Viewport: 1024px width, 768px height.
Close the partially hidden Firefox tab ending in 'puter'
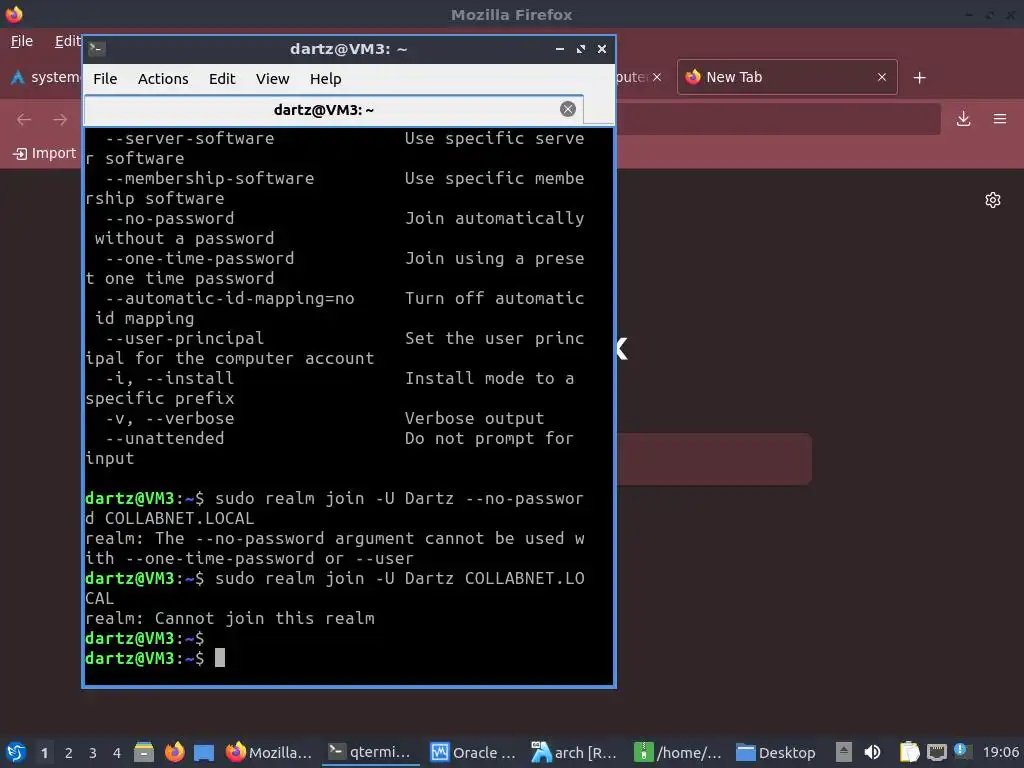[657, 77]
